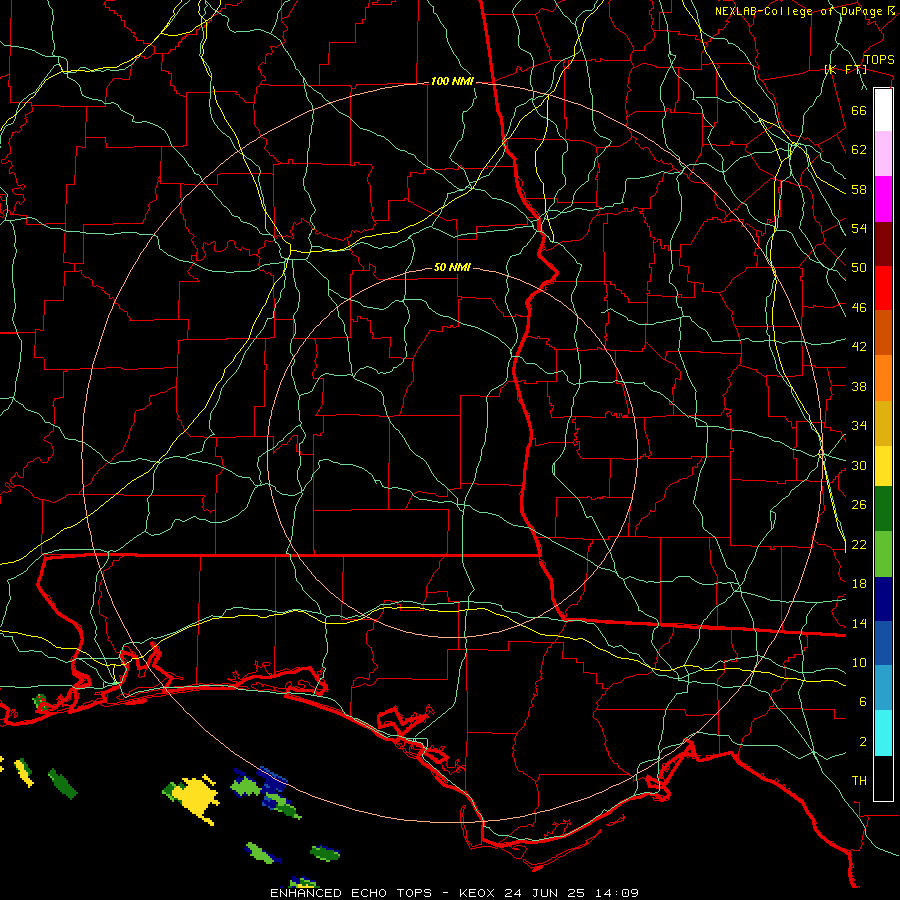This screenshot has width=900, height=900.
Task: Pick the light blue legend swatch
Action: pyautogui.click(x=883, y=688)
